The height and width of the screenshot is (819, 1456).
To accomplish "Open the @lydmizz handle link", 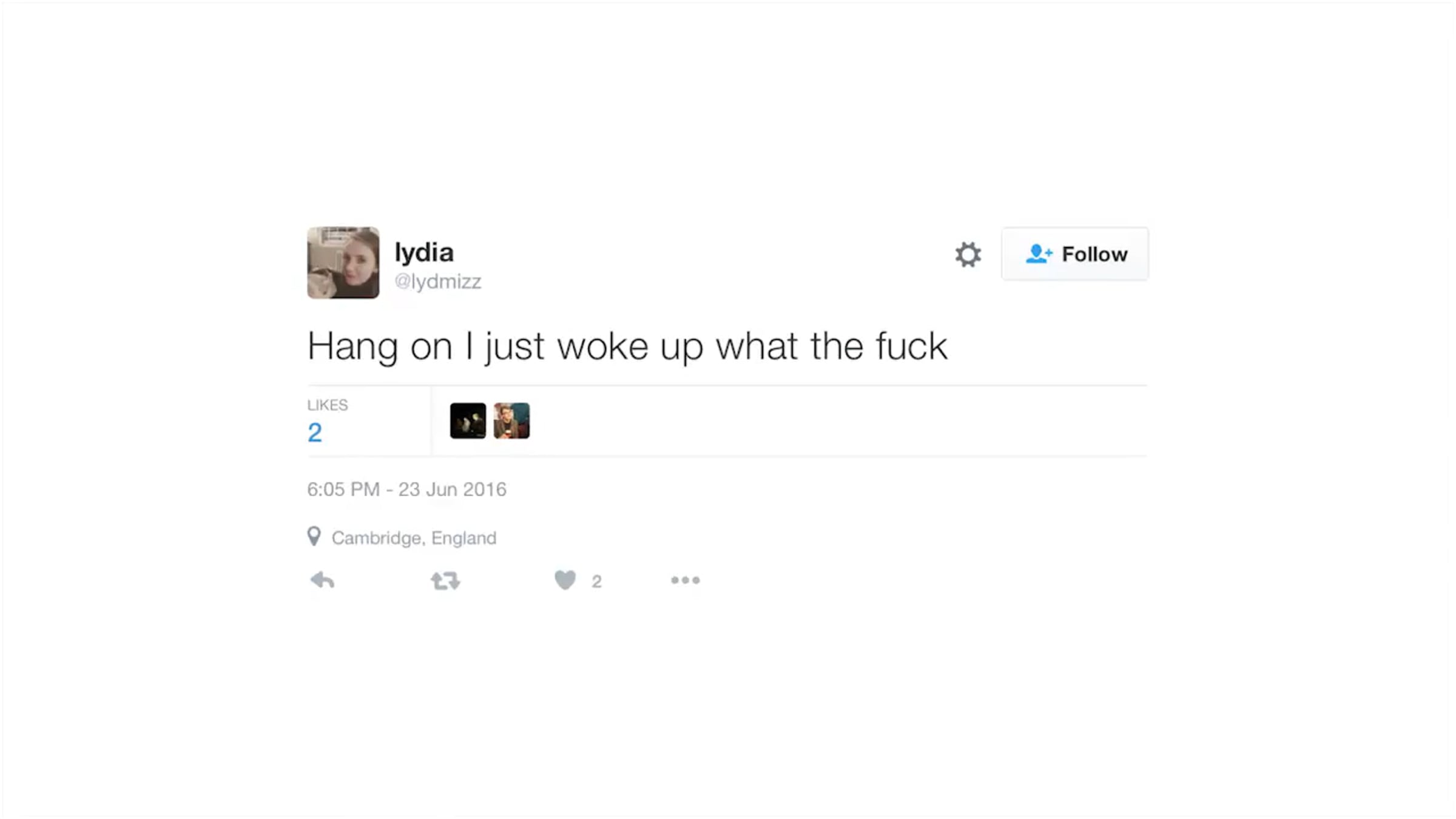I will pos(437,281).
